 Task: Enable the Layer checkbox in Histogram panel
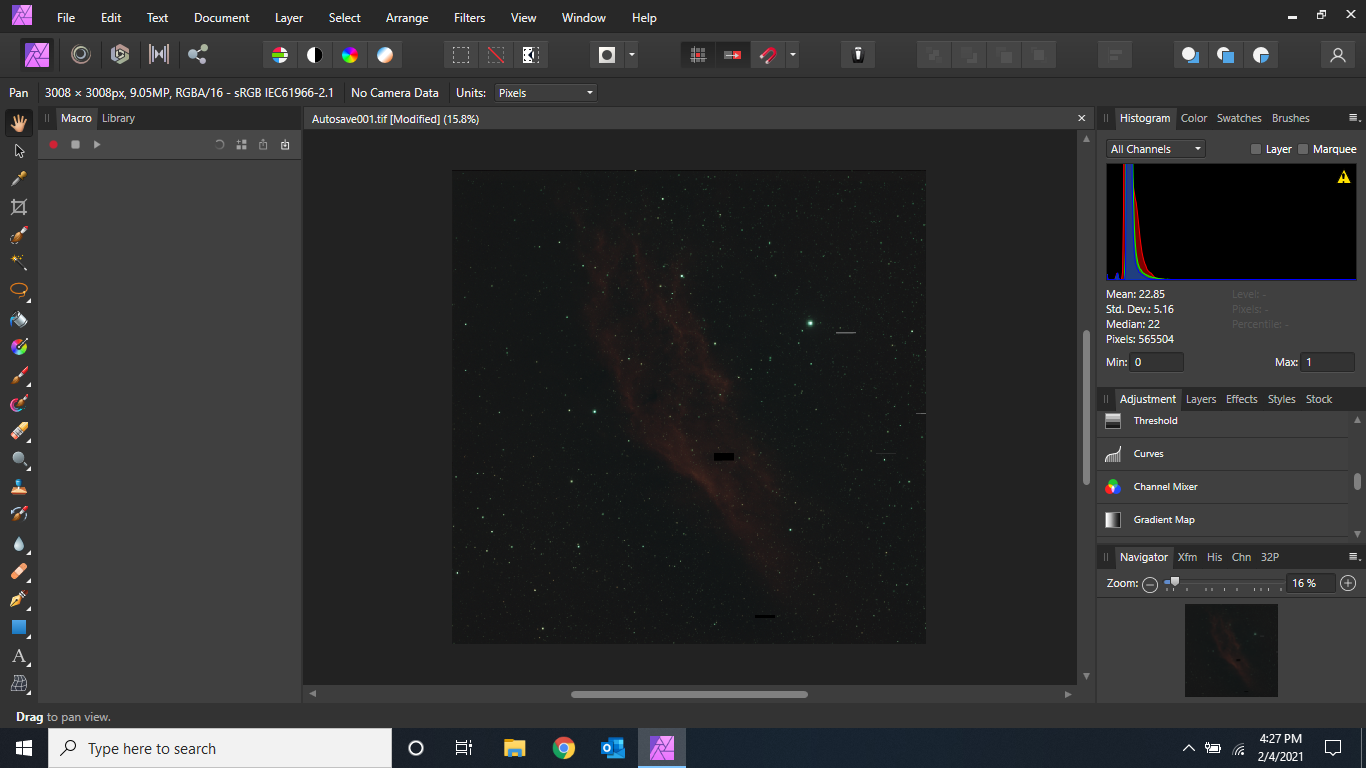click(1256, 148)
